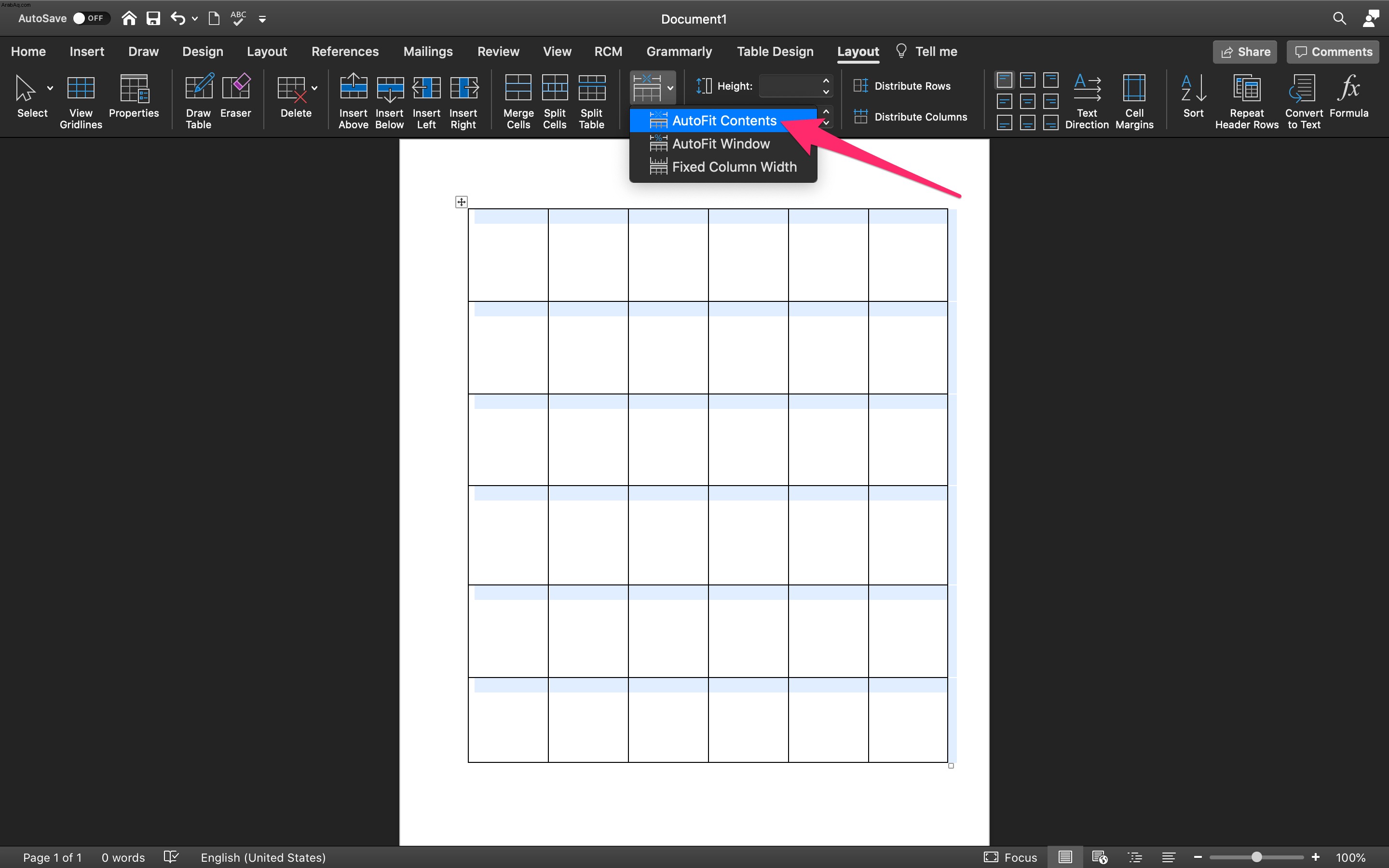This screenshot has height=868, width=1389.
Task: Click the Undo arrow icon
Action: (178, 18)
